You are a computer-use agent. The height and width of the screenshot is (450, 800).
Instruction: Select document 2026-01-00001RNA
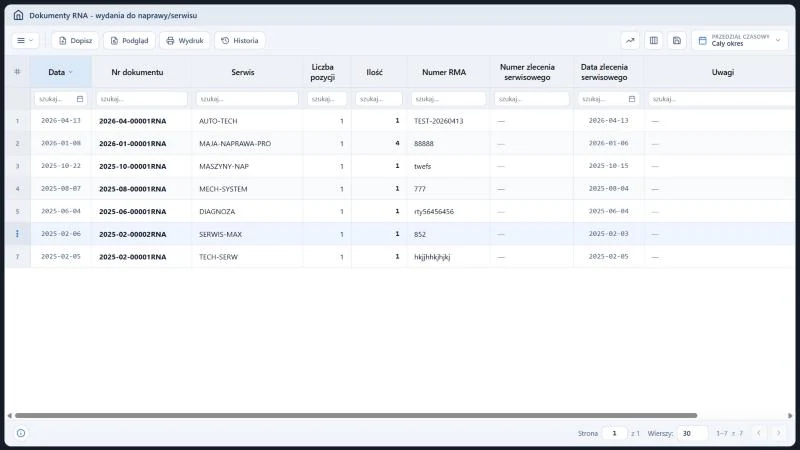pos(133,143)
